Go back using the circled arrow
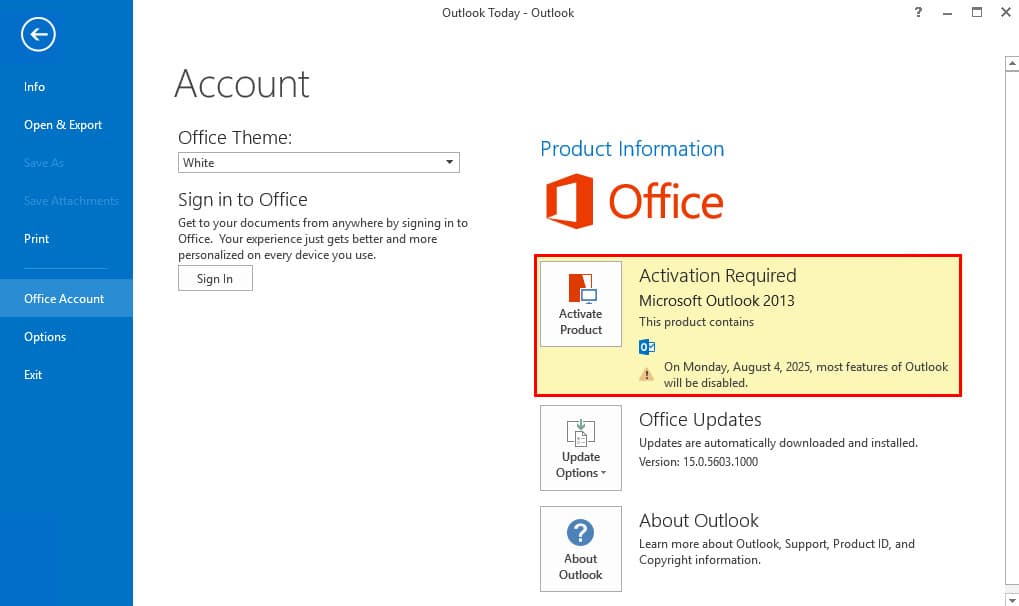Image resolution: width=1019 pixels, height=606 pixels. tap(38, 34)
